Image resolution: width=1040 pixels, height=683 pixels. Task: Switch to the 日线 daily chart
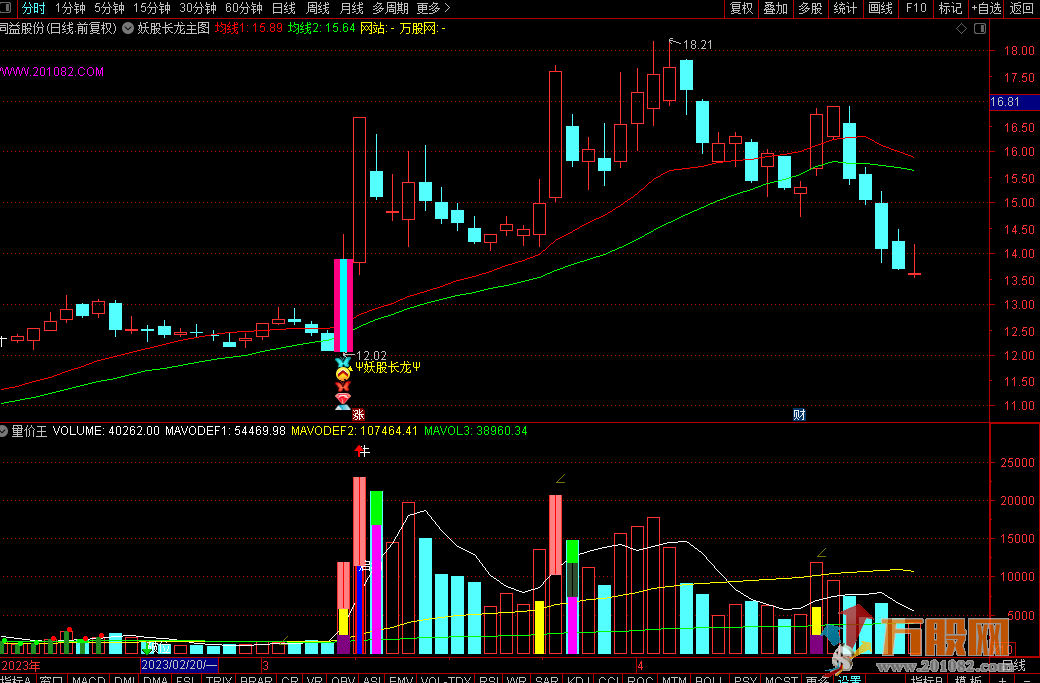click(x=283, y=8)
